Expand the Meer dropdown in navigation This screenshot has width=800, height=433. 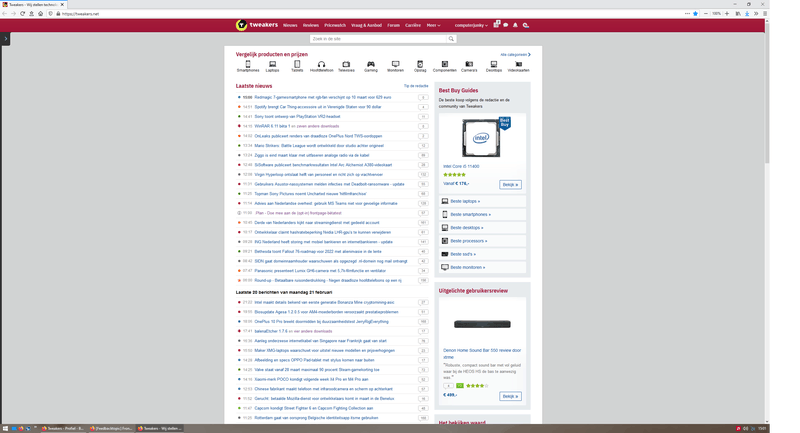point(433,25)
